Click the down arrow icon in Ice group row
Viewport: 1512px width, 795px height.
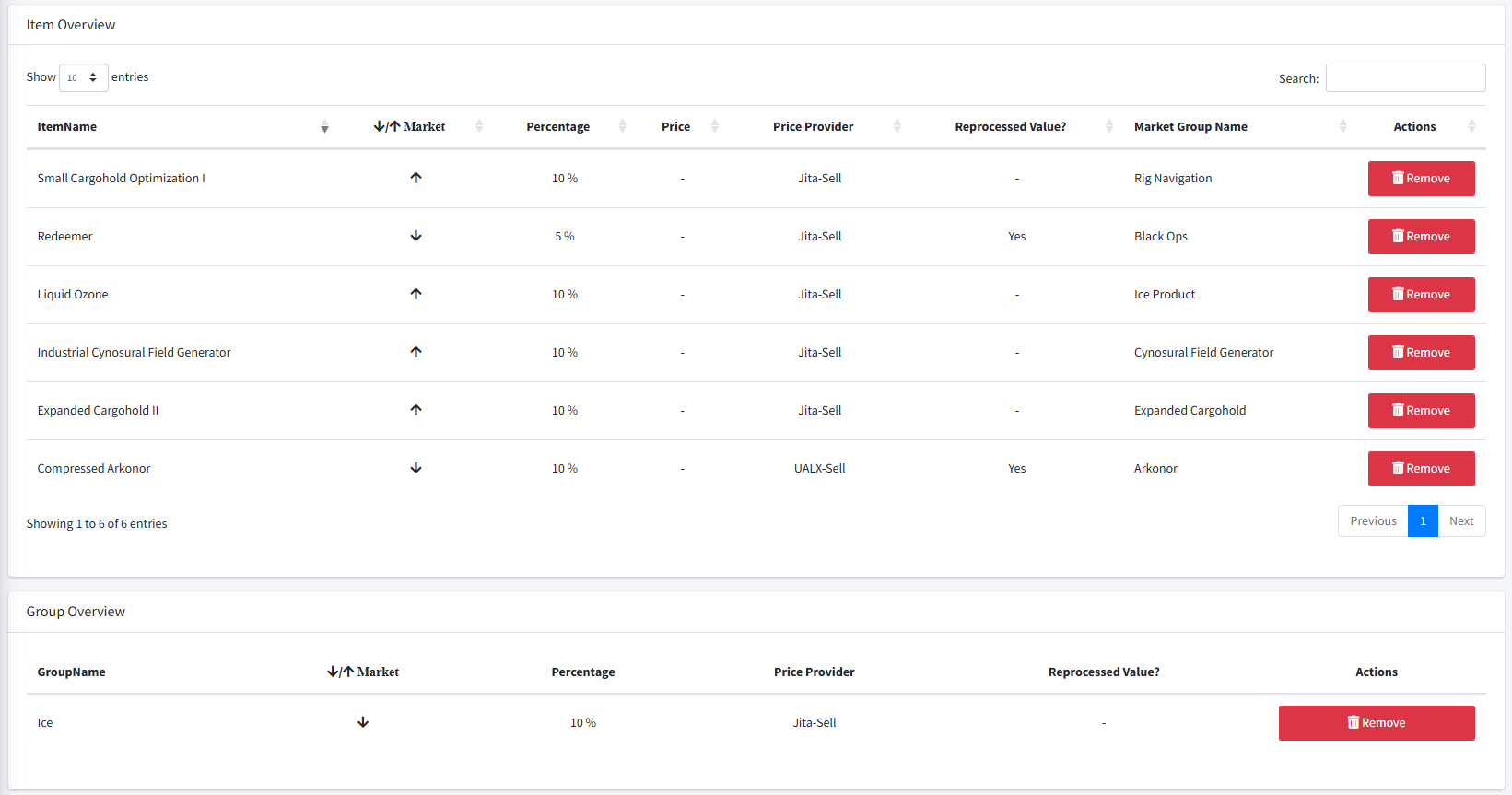coord(363,722)
